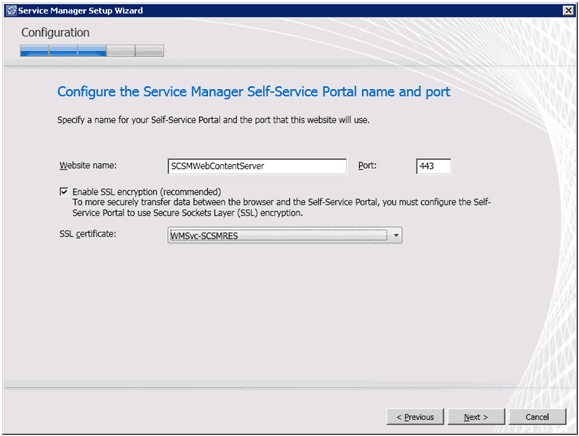Cancel the setup wizard
The image size is (579, 436).
point(537,417)
